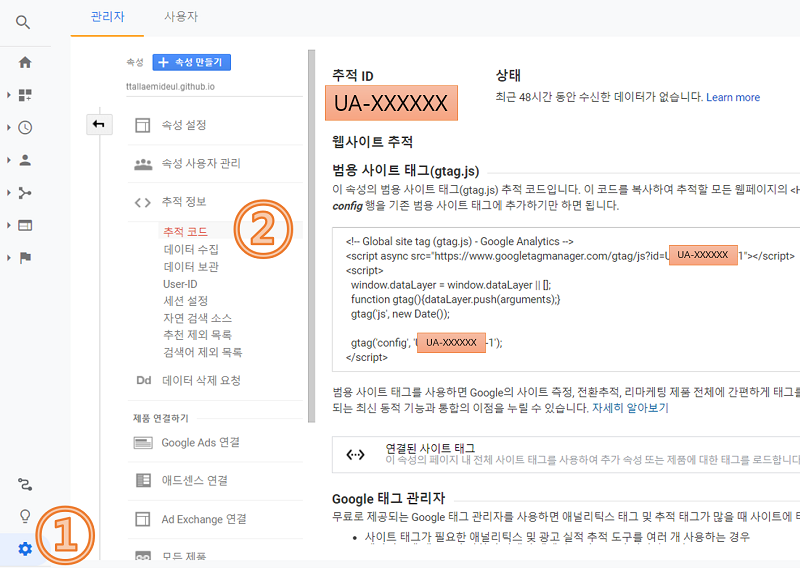The width and height of the screenshot is (800, 572).
Task: Select 추천 제외 목록 submenu item
Action: (197, 335)
